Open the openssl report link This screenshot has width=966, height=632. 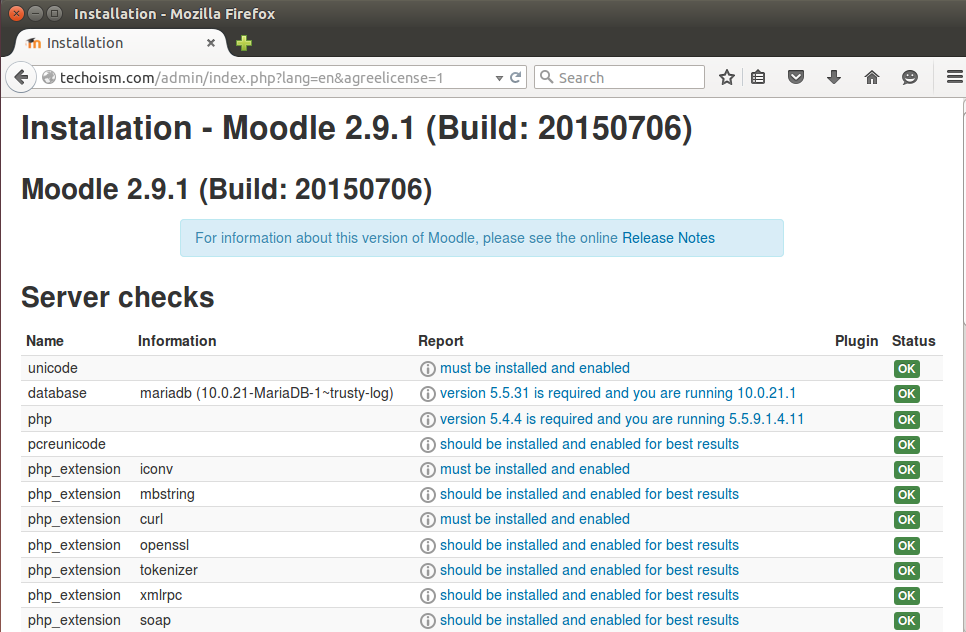[589, 545]
